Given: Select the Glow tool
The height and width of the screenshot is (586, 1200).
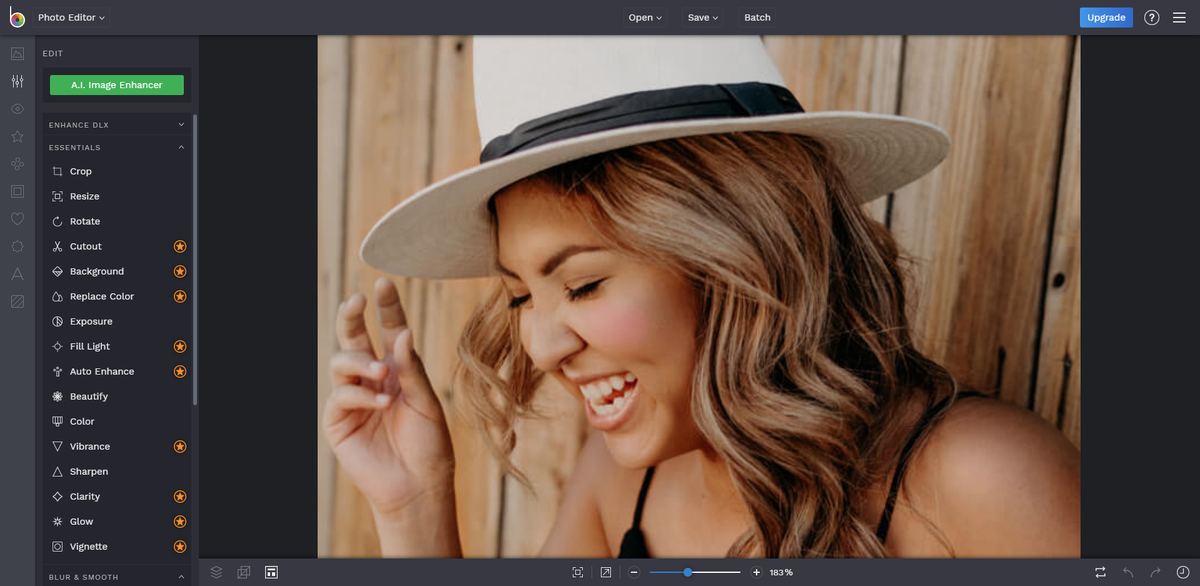Looking at the screenshot, I should point(117,521).
